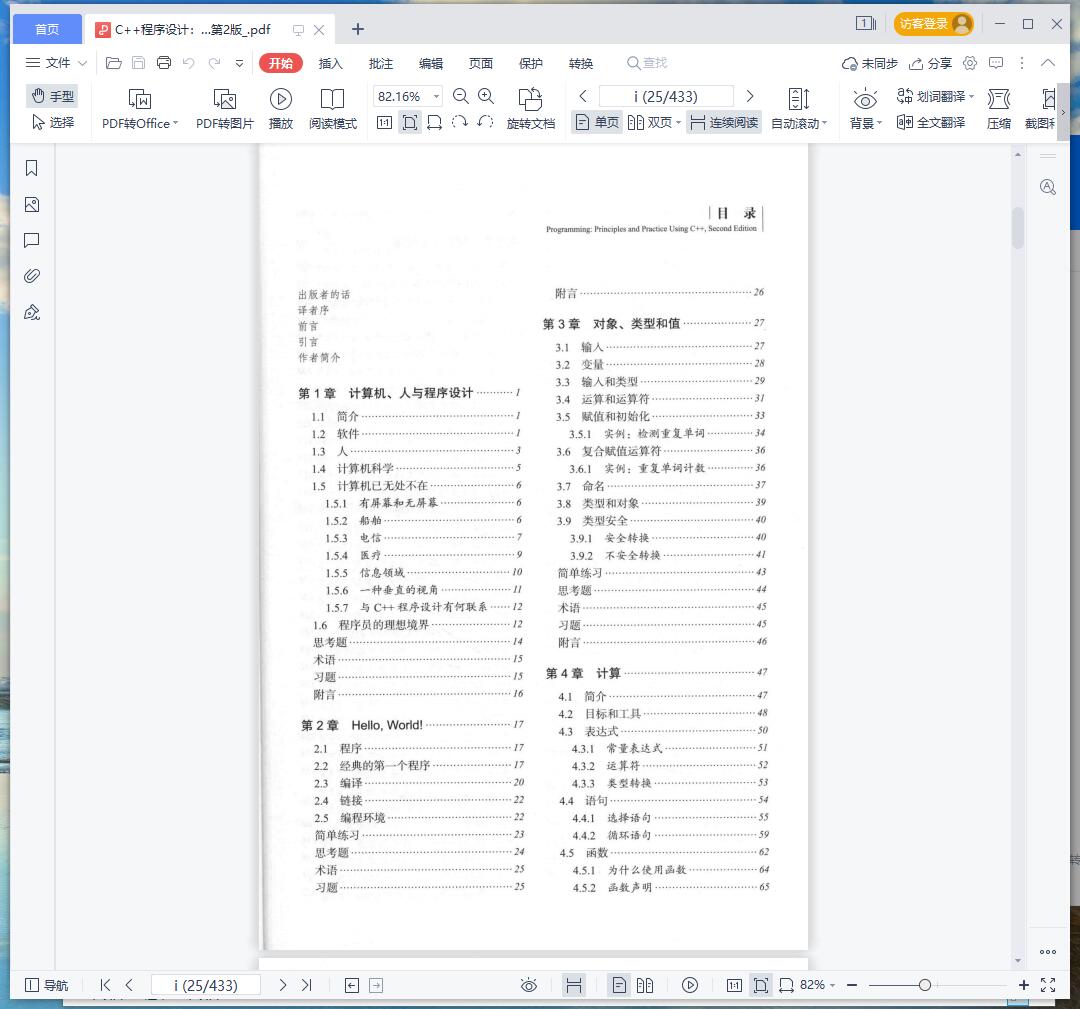Click the open folder icon
The width and height of the screenshot is (1080, 1009).
coord(114,63)
